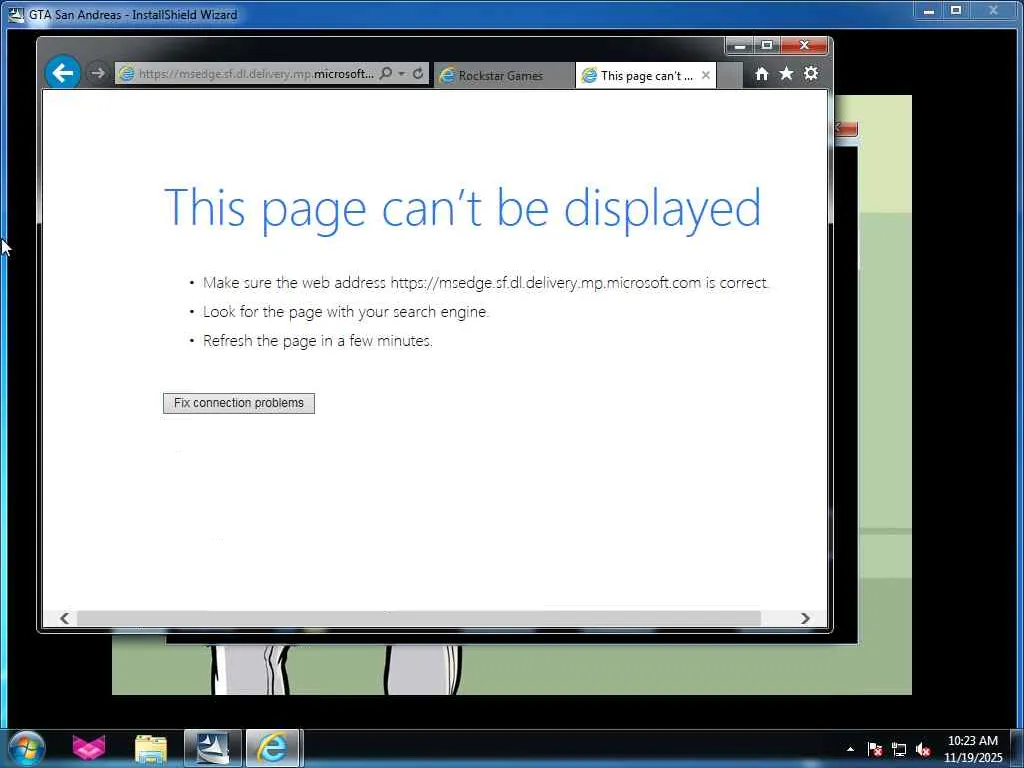Screen dimensions: 1024x768
Task: Refresh the page with the reload icon
Action: [418, 73]
